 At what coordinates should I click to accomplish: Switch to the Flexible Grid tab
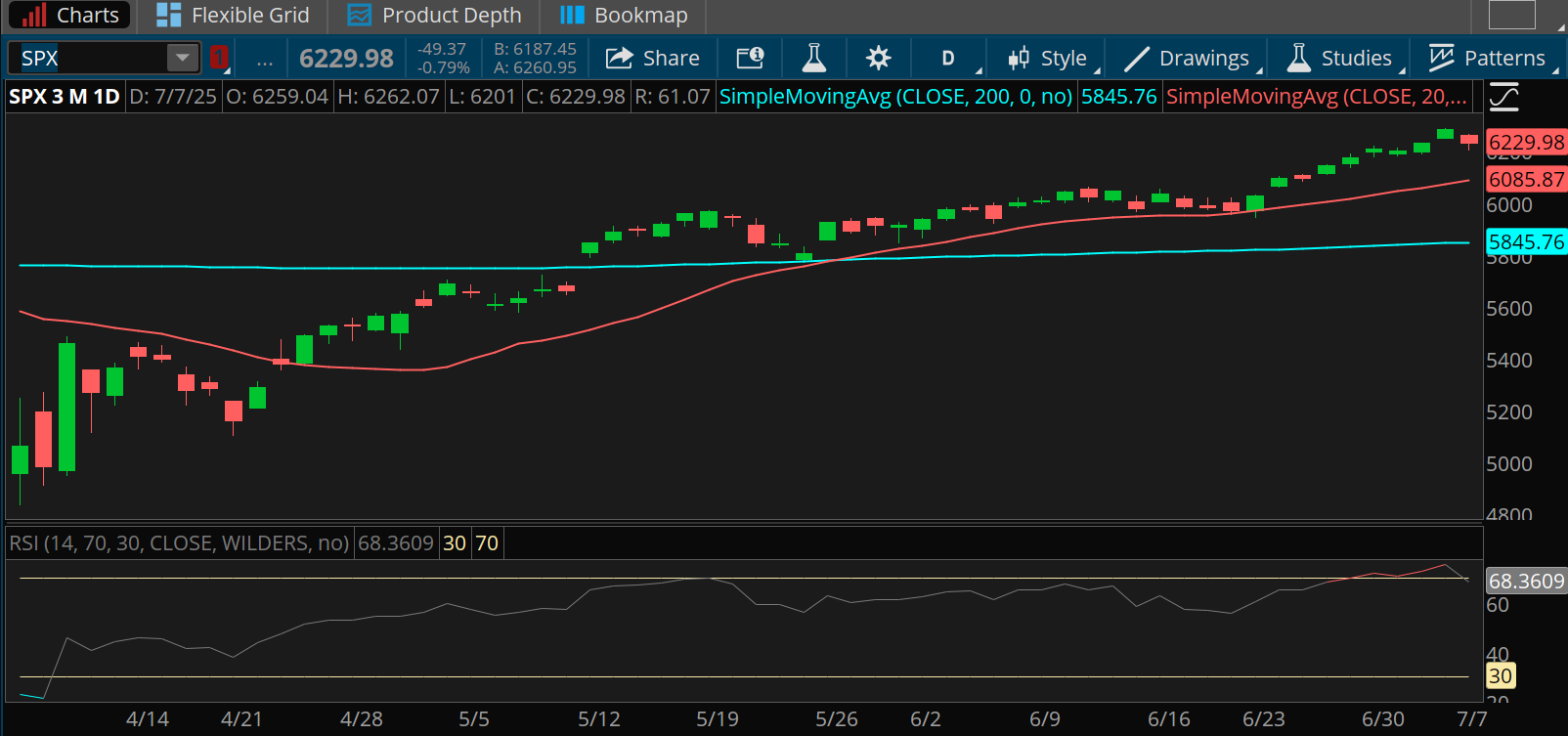233,16
